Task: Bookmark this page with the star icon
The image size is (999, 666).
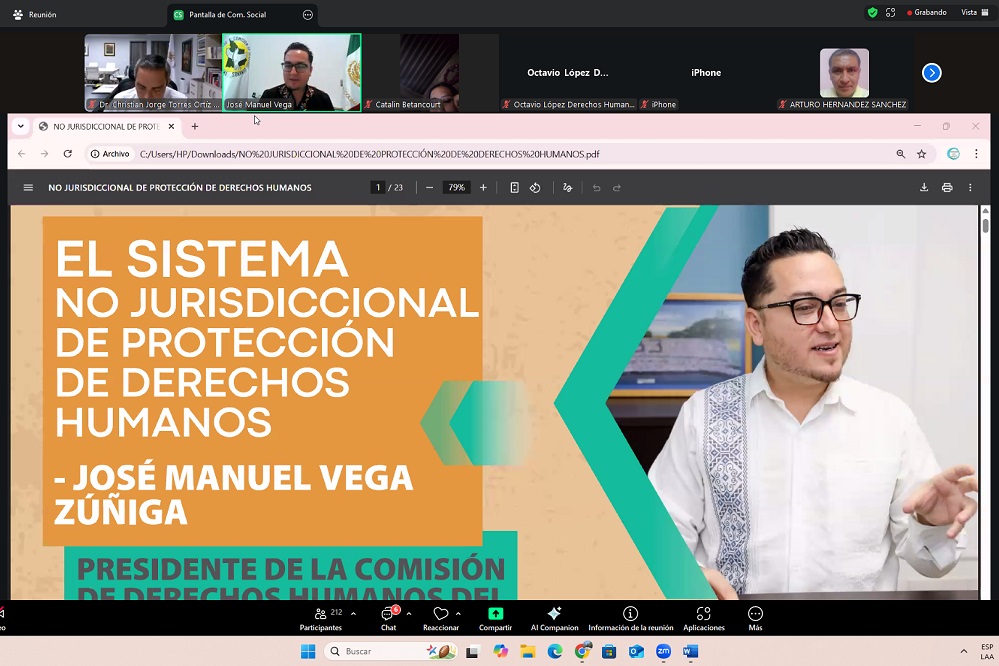Action: (922, 154)
